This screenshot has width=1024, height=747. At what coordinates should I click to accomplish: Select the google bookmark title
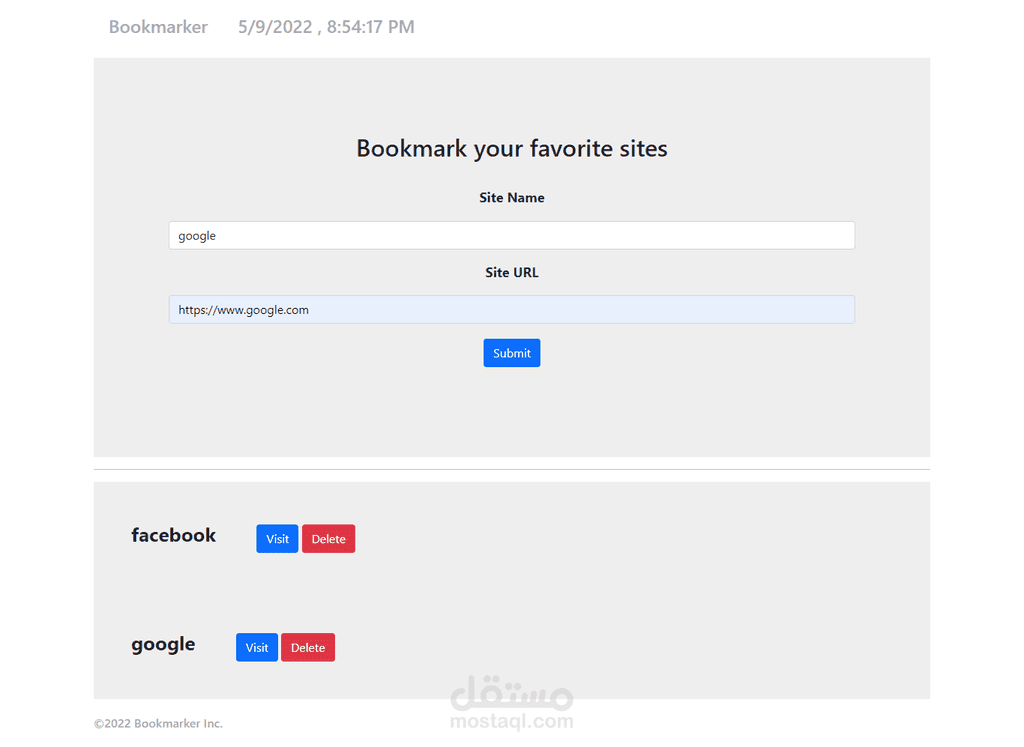coord(163,644)
